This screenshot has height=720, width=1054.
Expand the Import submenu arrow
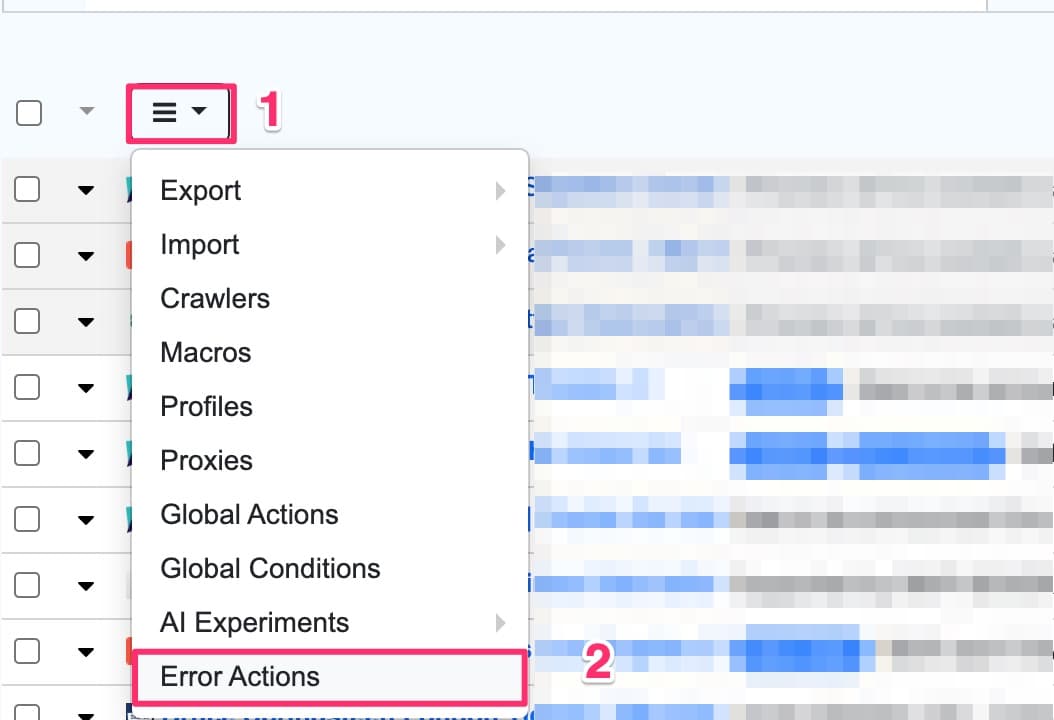(501, 244)
